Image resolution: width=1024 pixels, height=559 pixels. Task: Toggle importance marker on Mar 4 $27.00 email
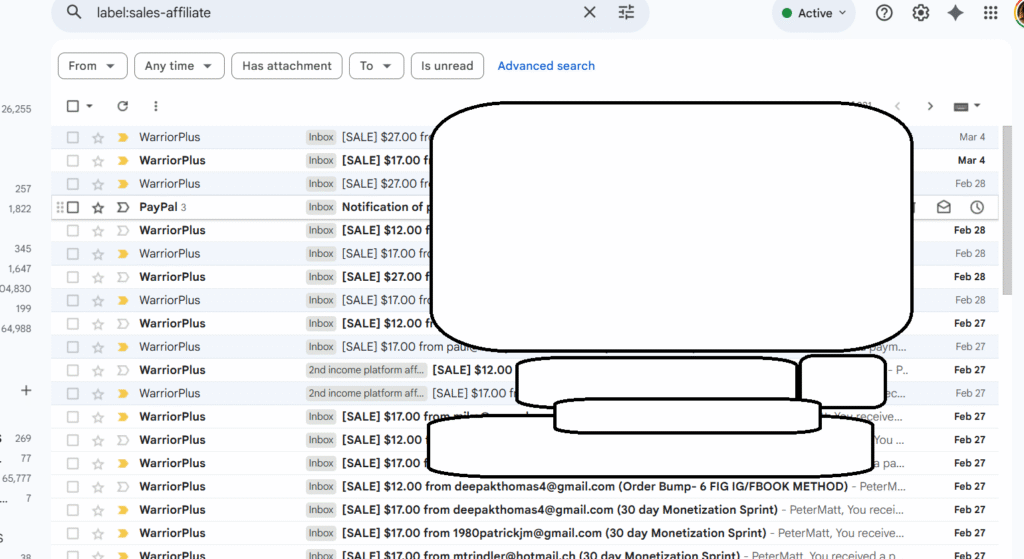click(122, 137)
